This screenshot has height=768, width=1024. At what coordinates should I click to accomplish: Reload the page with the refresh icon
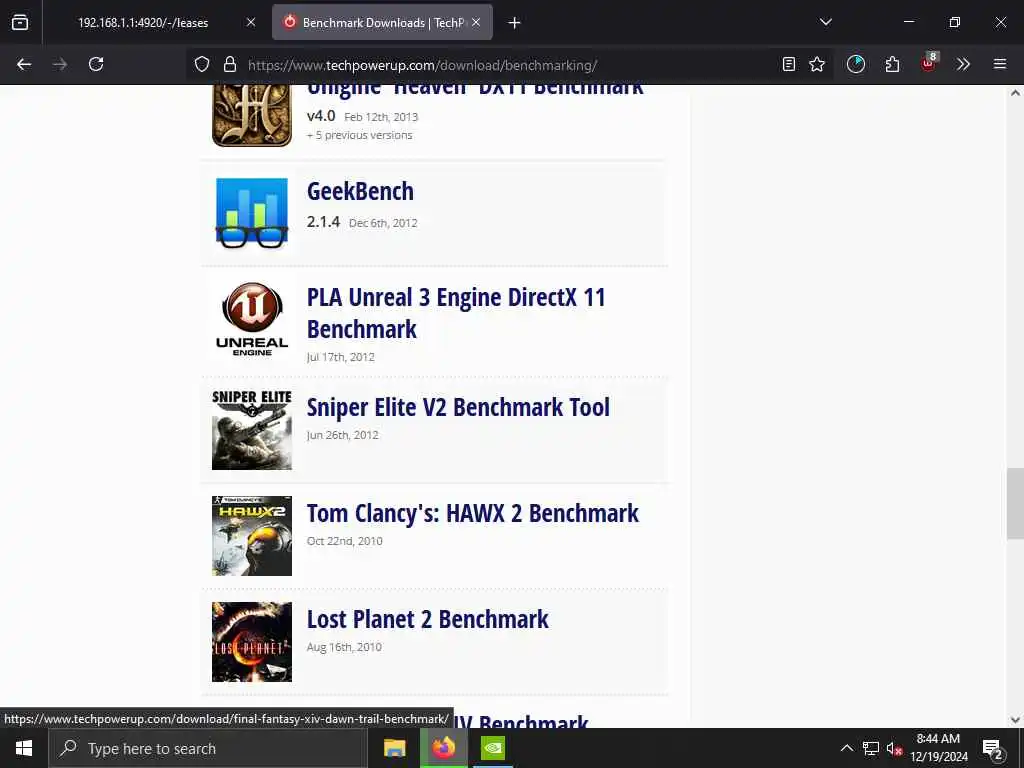(x=96, y=64)
